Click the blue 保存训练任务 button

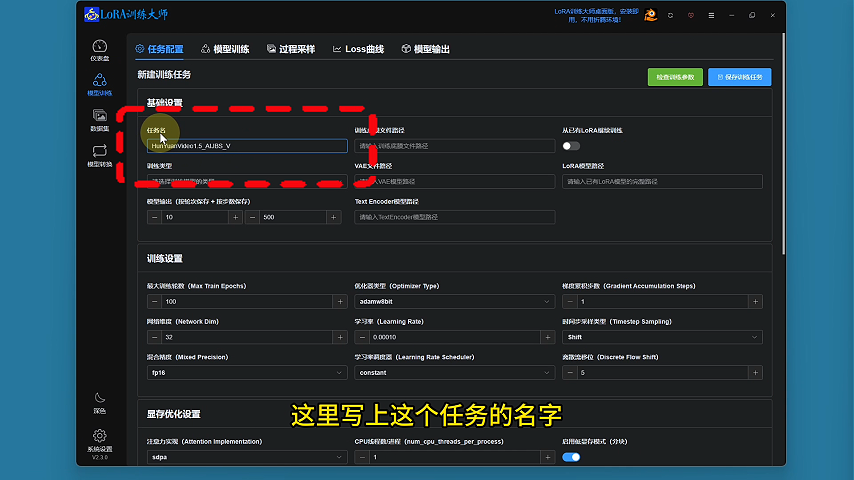[x=740, y=77]
